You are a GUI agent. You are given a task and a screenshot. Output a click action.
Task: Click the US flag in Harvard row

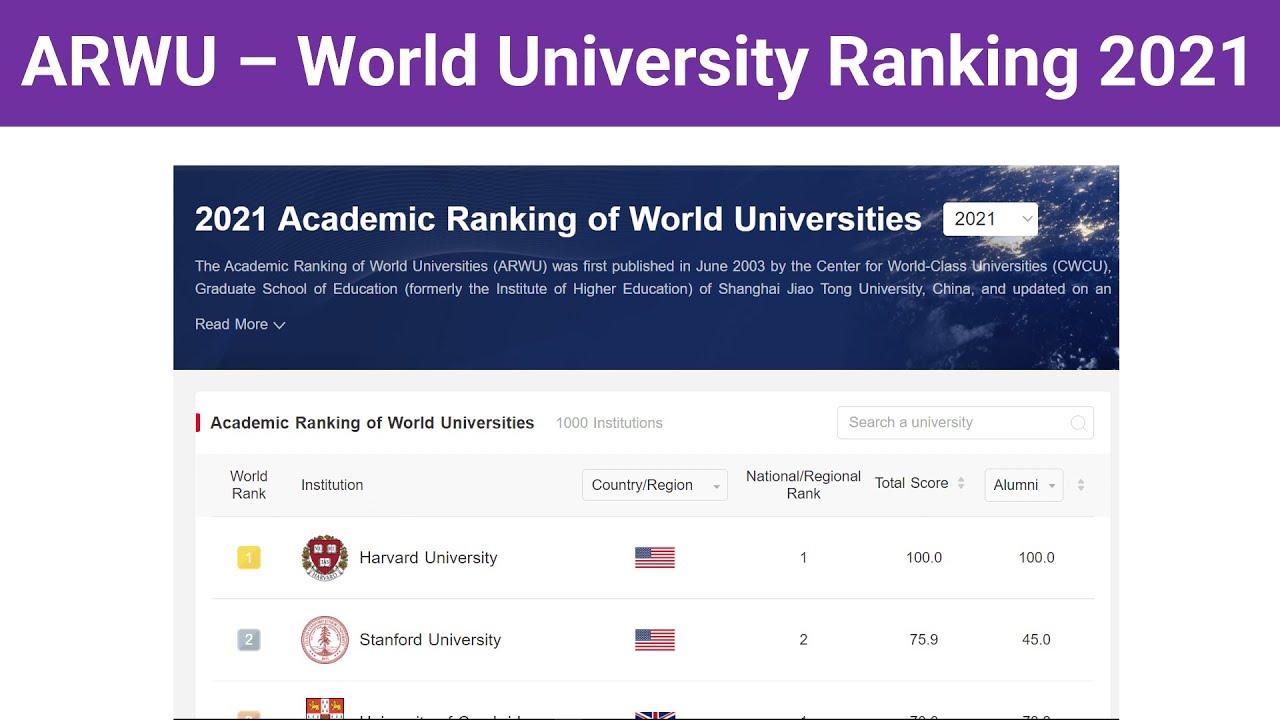coord(655,558)
